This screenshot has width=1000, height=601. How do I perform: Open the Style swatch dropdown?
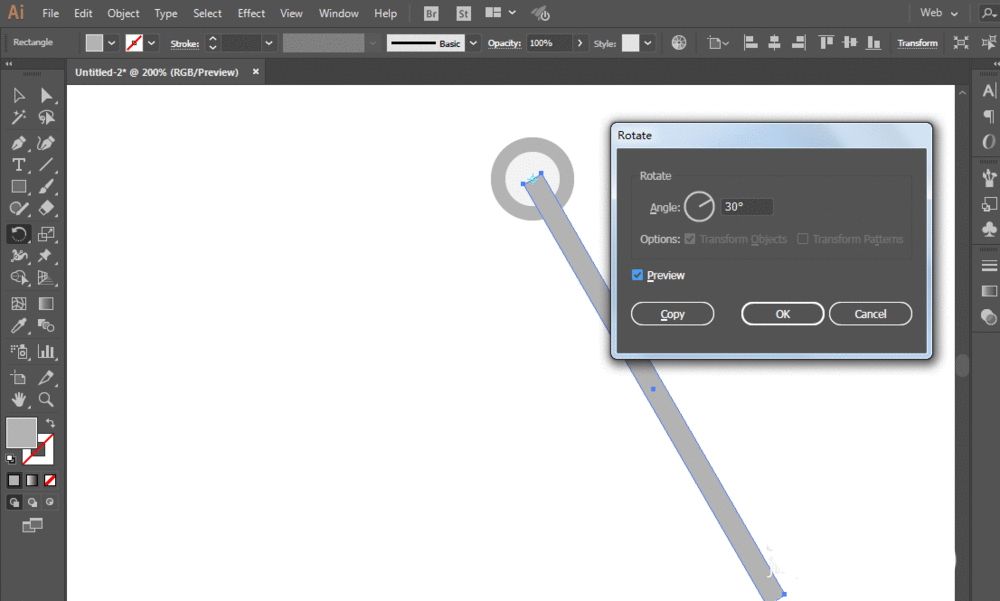[x=648, y=43]
